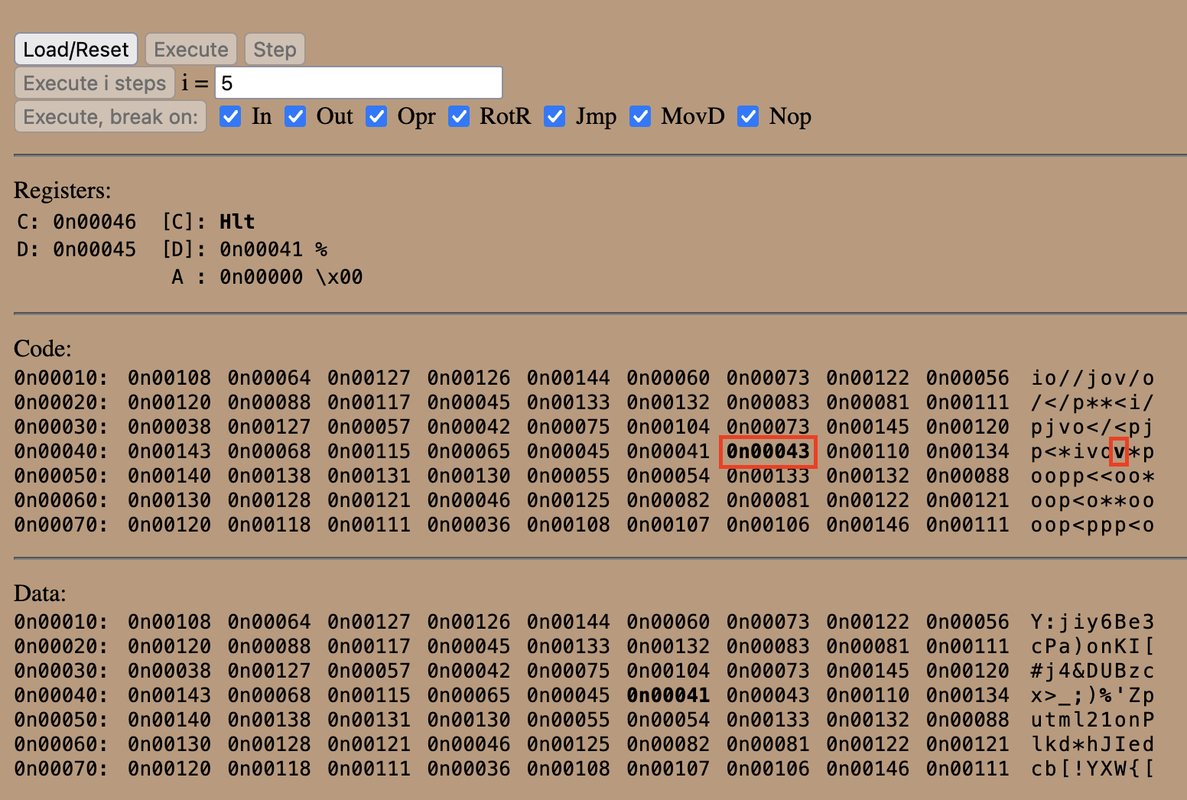Click the 0n00068 cell in Data
This screenshot has height=800, width=1187.
tap(269, 696)
